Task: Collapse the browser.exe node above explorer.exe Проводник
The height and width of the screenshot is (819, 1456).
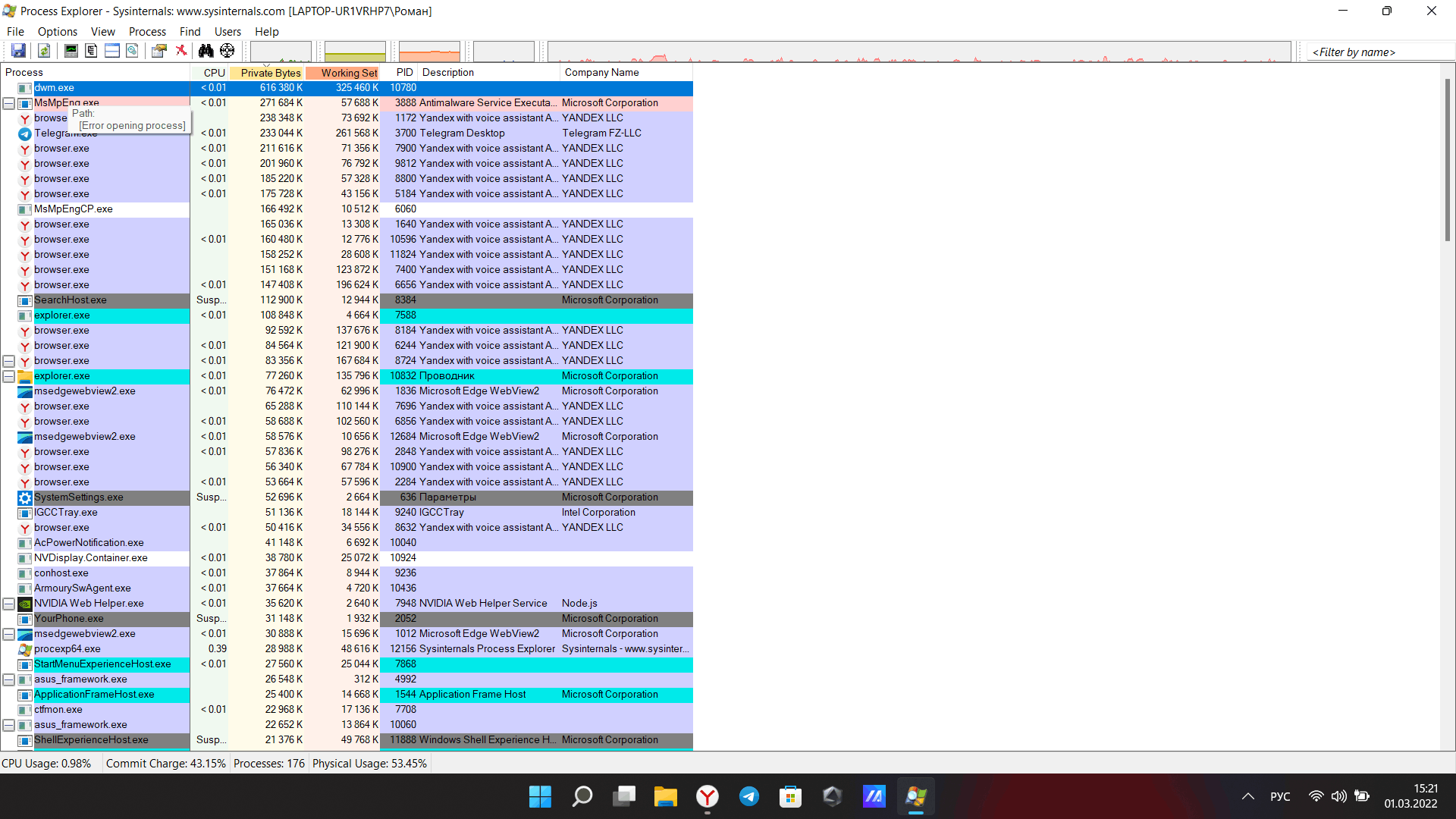Action: 9,361
